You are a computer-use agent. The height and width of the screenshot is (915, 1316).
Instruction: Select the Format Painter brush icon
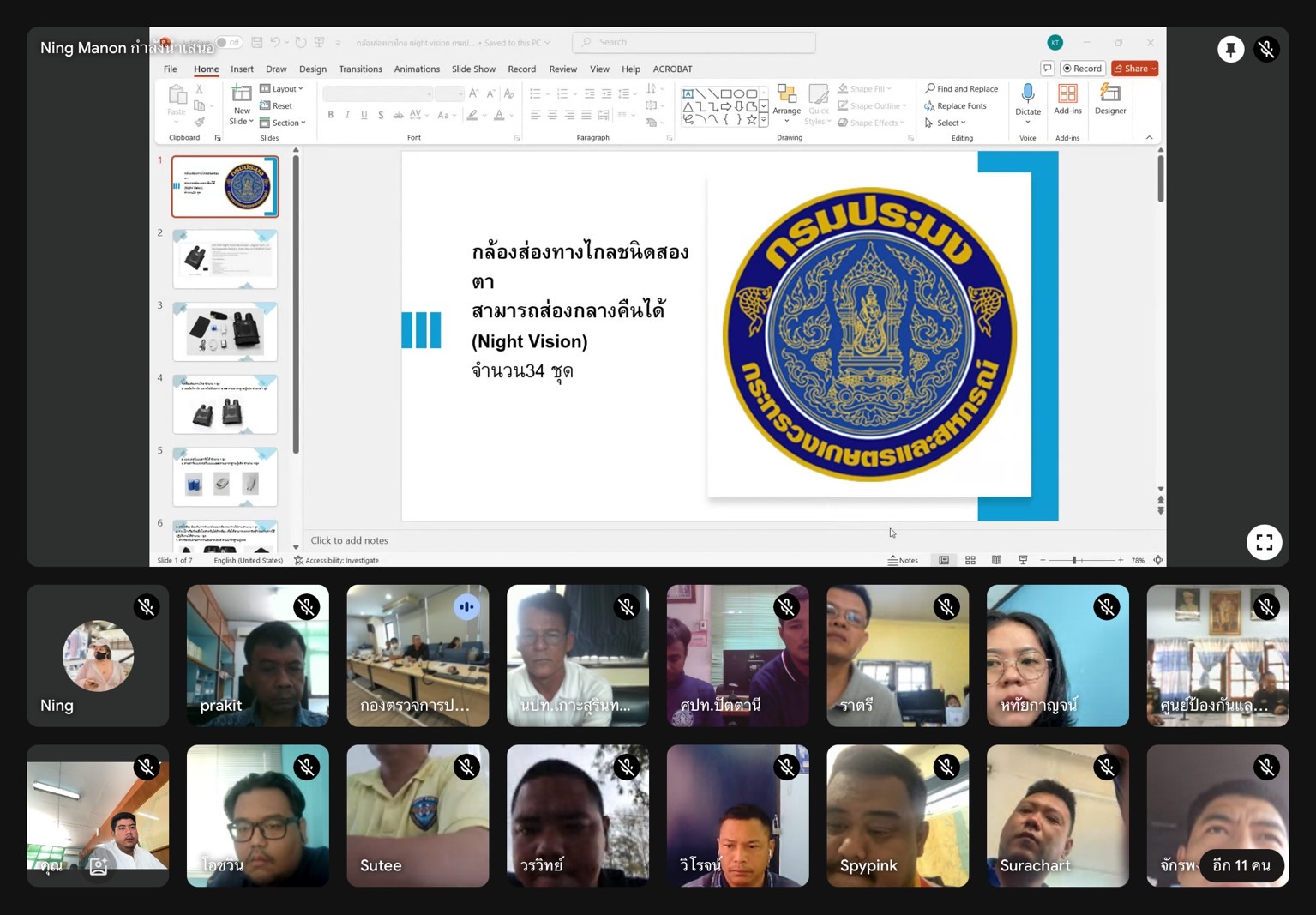point(199,123)
